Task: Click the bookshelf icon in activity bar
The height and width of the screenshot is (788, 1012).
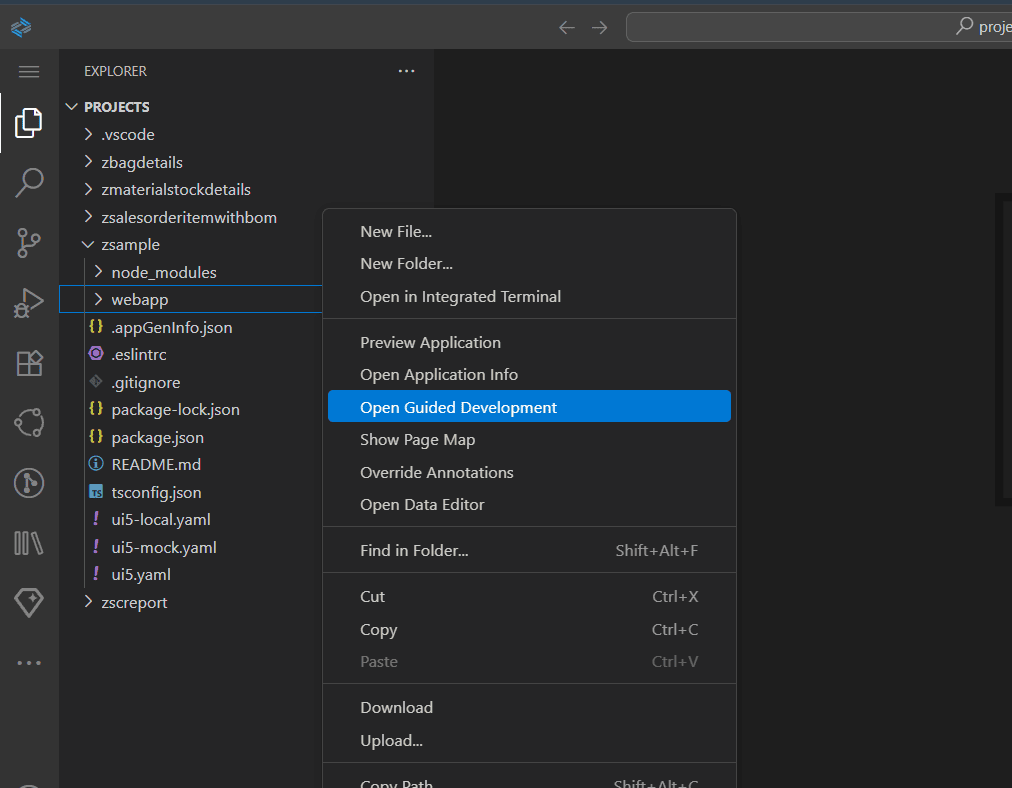Action: 29,543
